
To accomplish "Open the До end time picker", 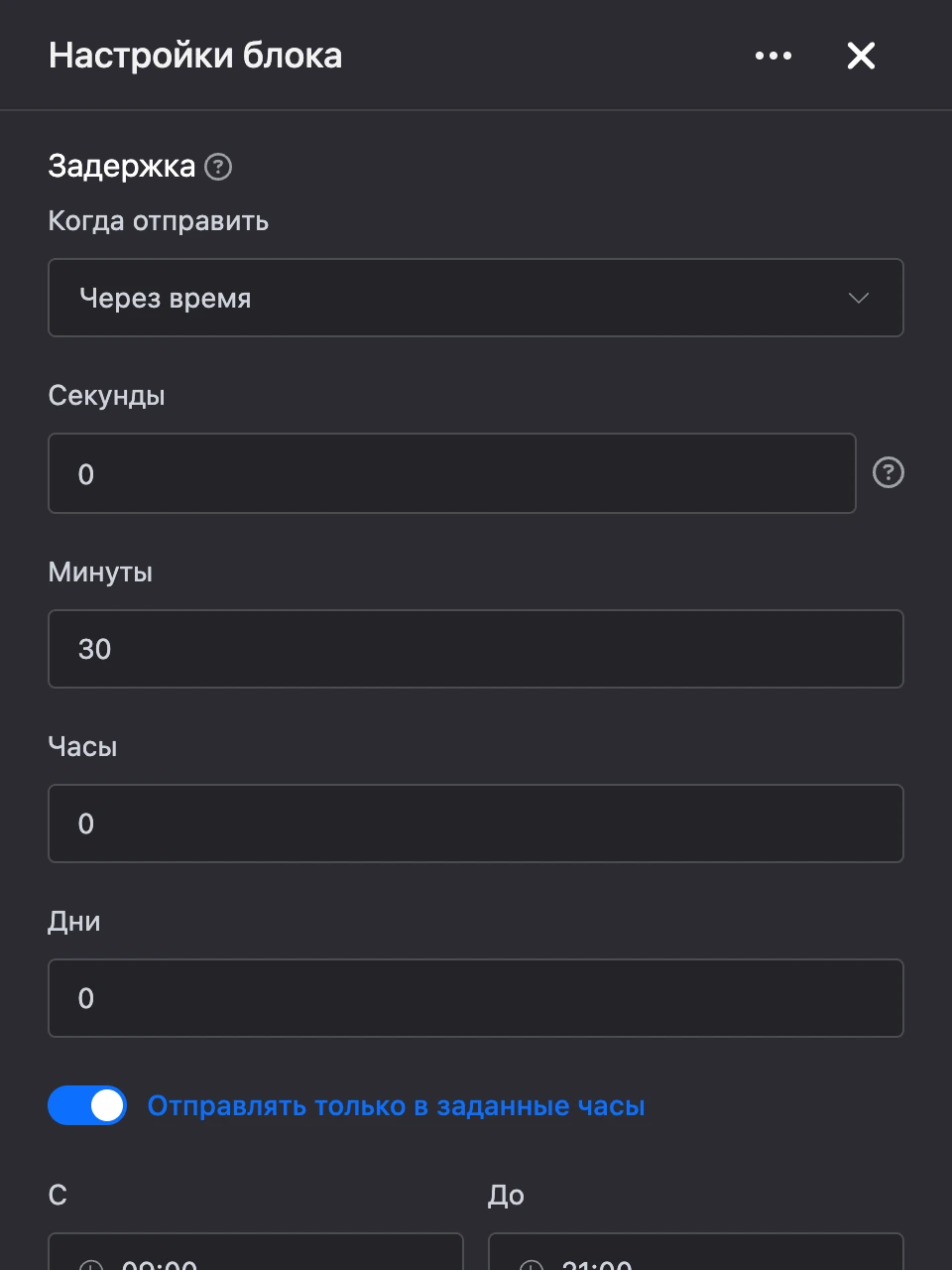I will coord(696,1252).
